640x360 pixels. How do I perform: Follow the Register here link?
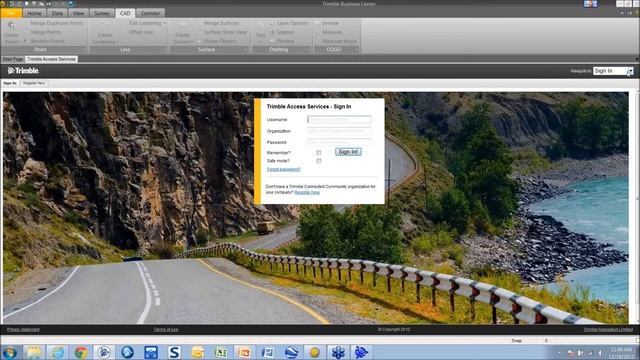click(x=307, y=192)
